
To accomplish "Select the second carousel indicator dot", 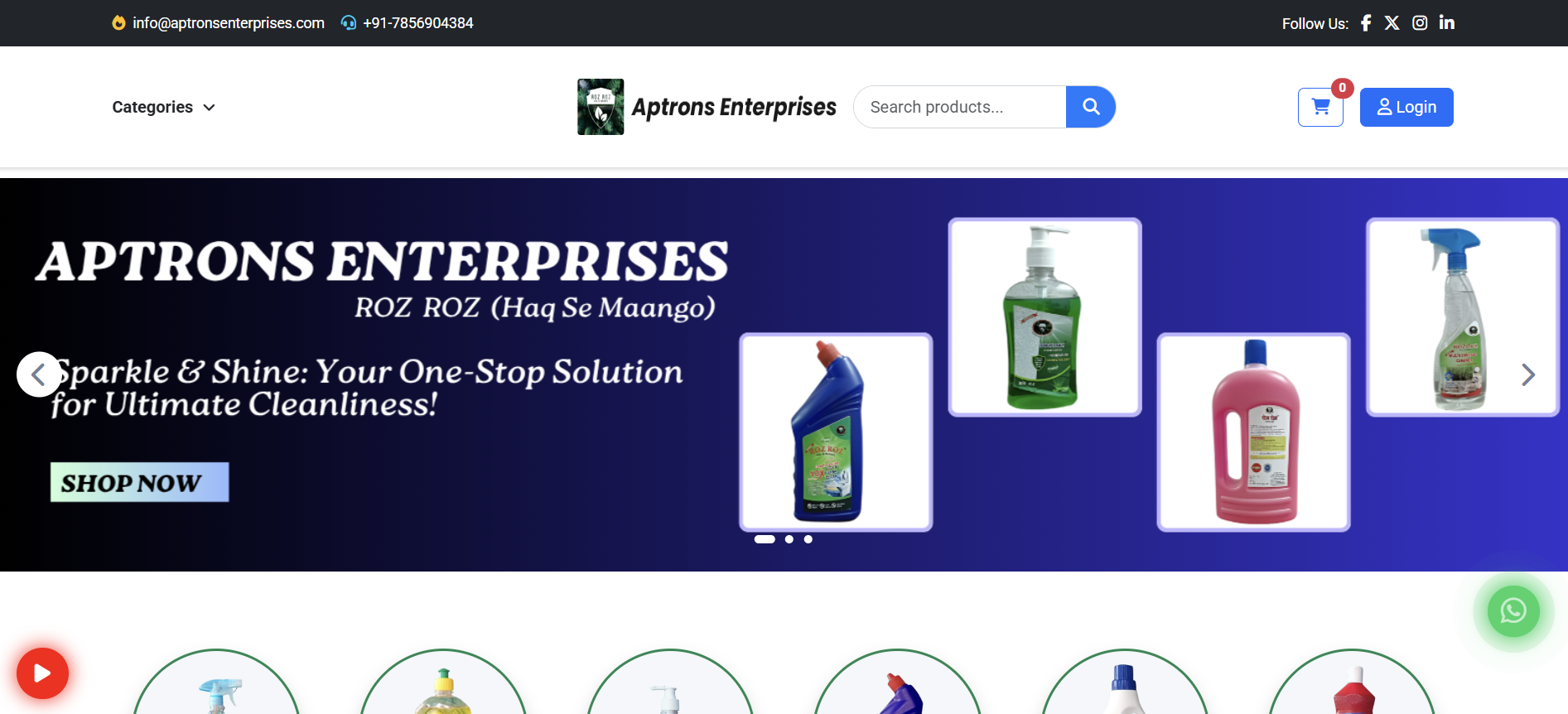I will (x=789, y=539).
